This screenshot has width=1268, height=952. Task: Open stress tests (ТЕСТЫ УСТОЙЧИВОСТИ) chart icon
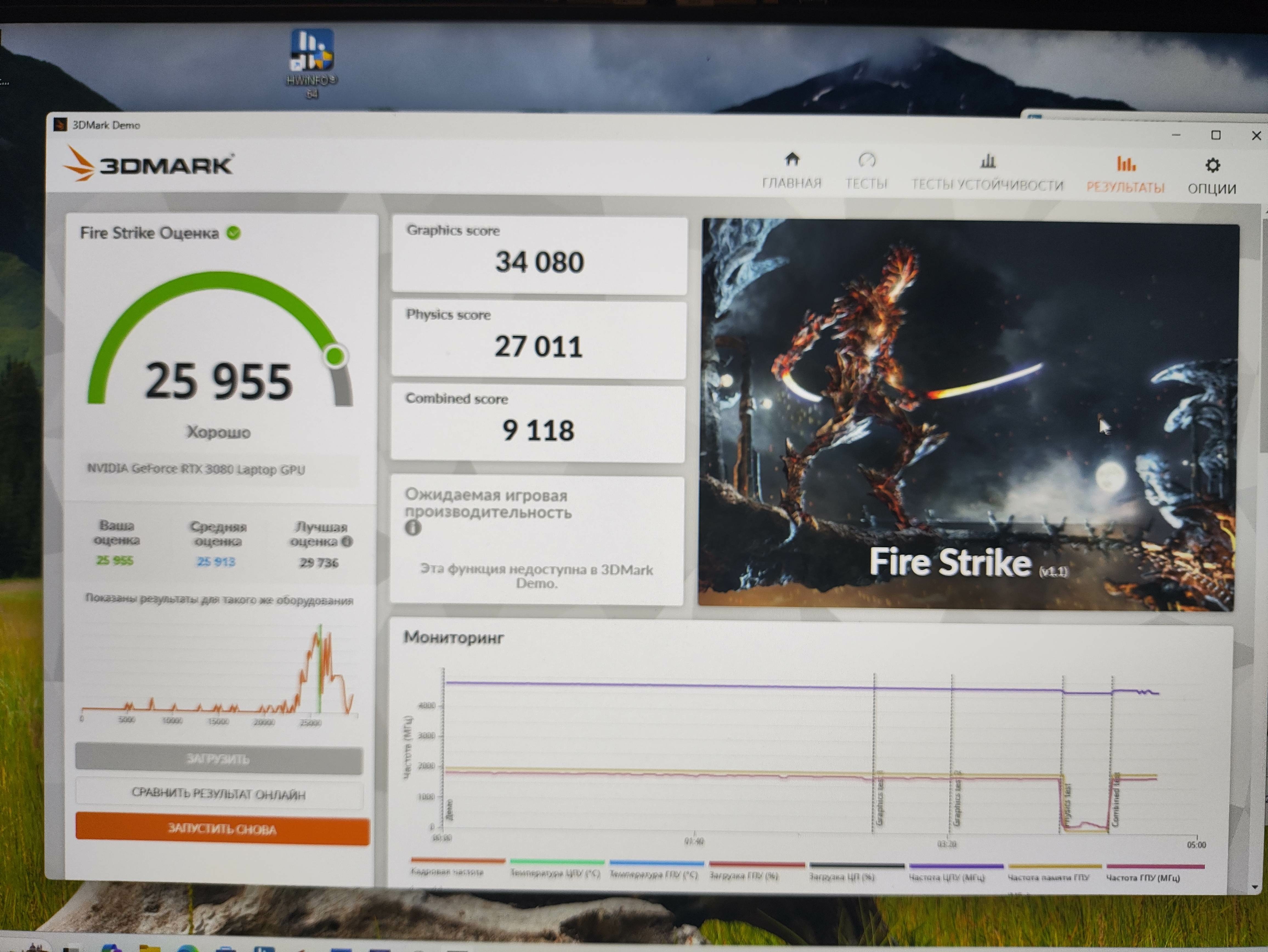click(x=987, y=161)
